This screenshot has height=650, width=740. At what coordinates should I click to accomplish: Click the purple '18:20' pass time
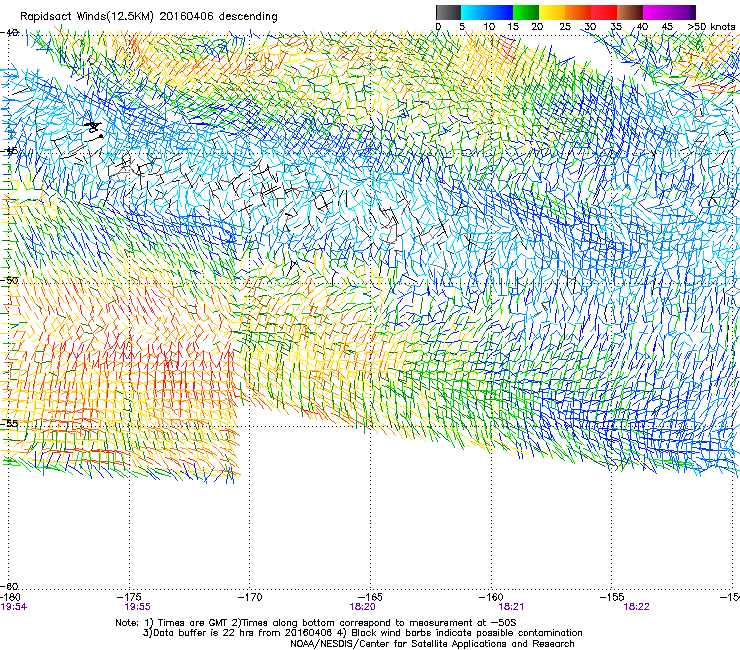pos(362,607)
